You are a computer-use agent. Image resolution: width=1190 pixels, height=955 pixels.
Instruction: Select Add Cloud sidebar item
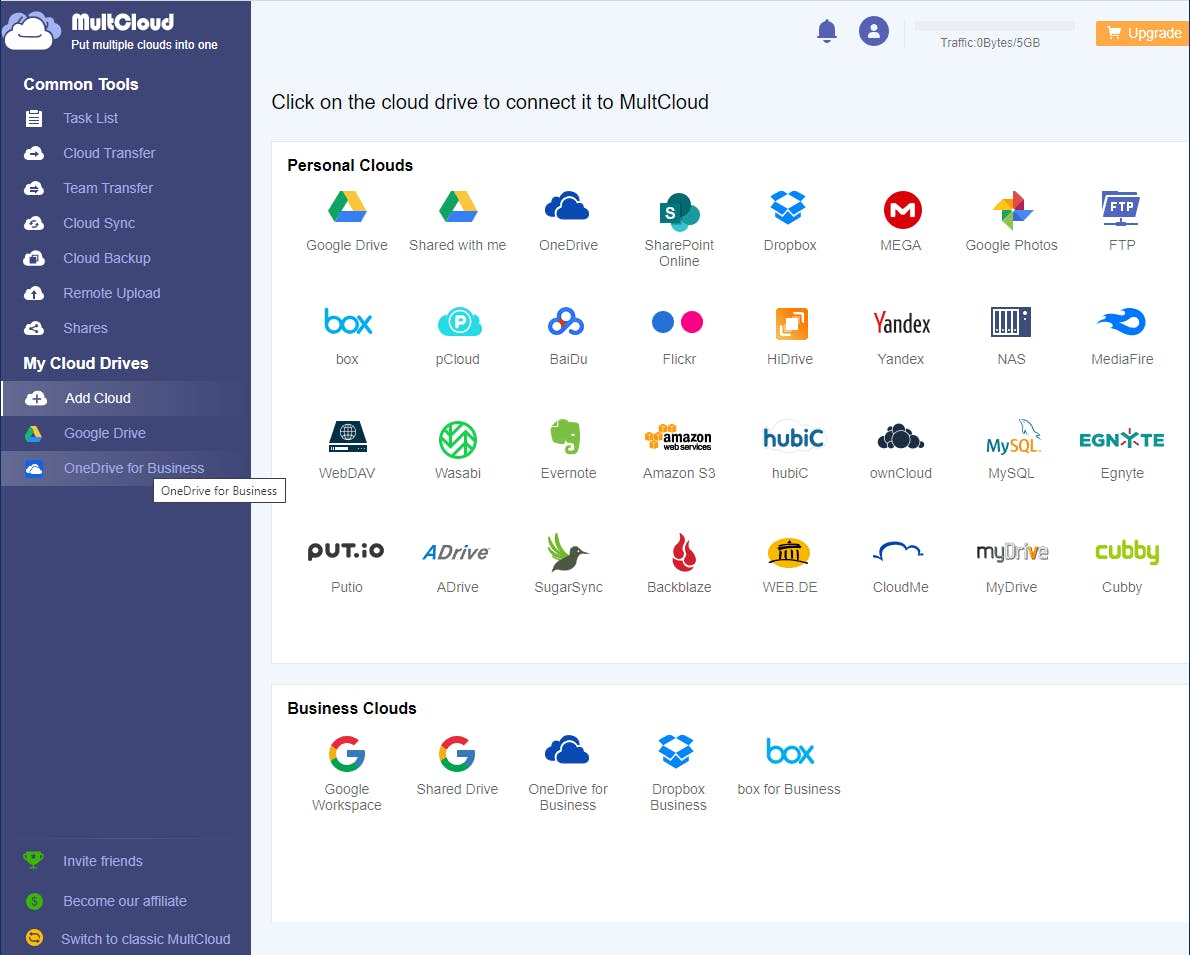coord(125,398)
